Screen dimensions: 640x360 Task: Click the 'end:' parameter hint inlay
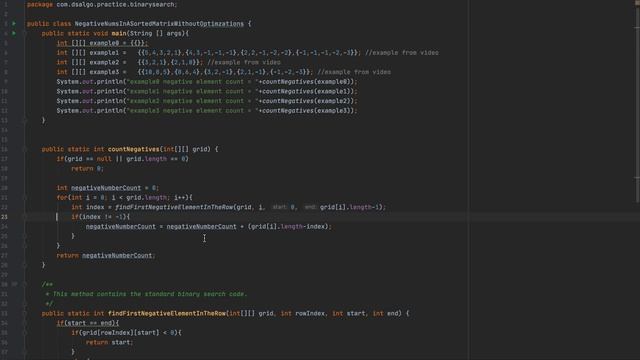tap(310, 207)
